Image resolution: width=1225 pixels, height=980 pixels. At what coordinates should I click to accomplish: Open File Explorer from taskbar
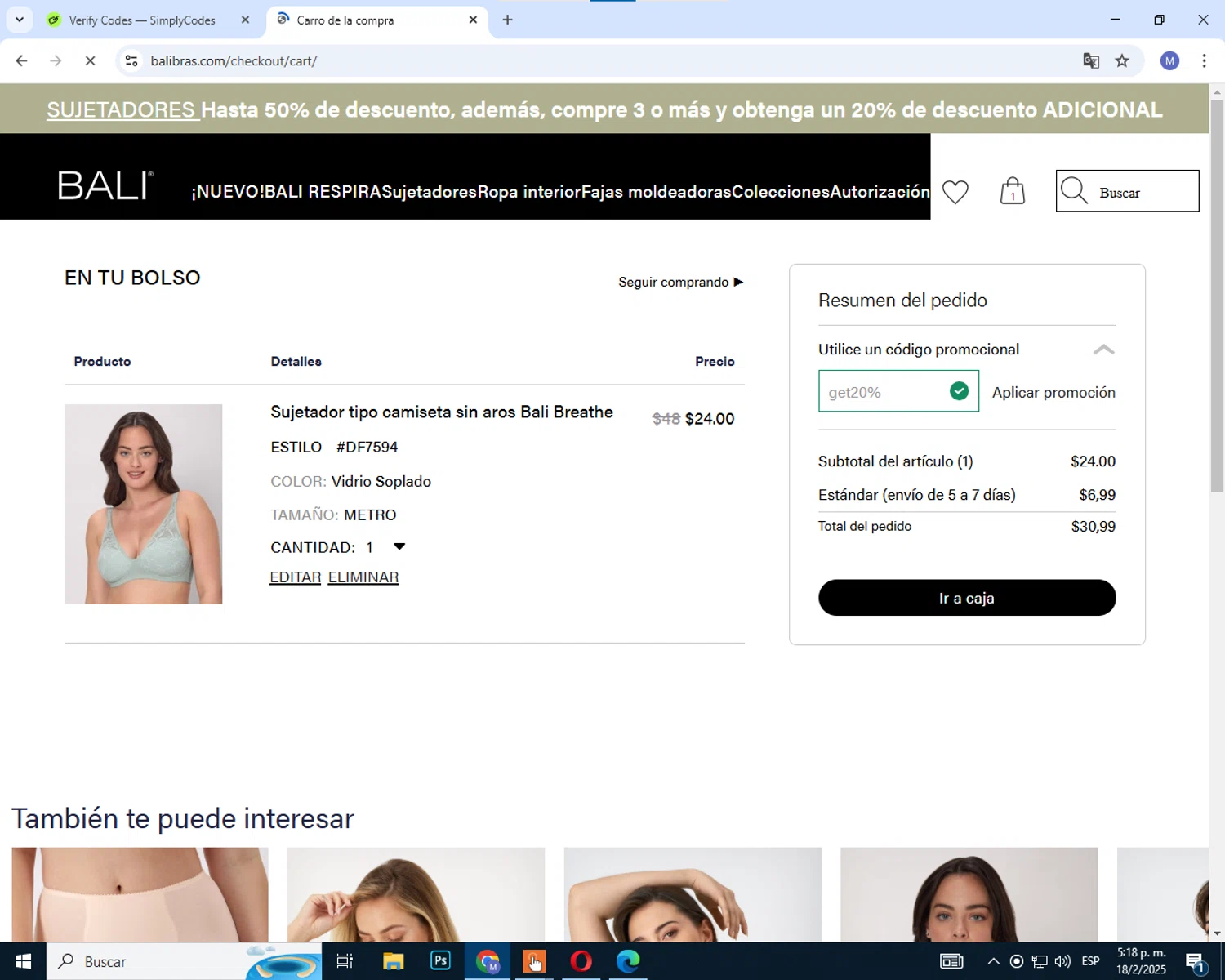(x=393, y=961)
